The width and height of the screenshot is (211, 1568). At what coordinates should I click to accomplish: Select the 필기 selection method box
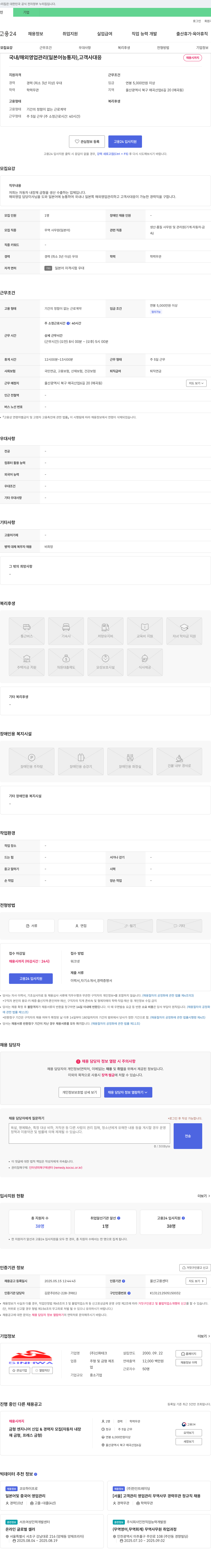(130, 926)
